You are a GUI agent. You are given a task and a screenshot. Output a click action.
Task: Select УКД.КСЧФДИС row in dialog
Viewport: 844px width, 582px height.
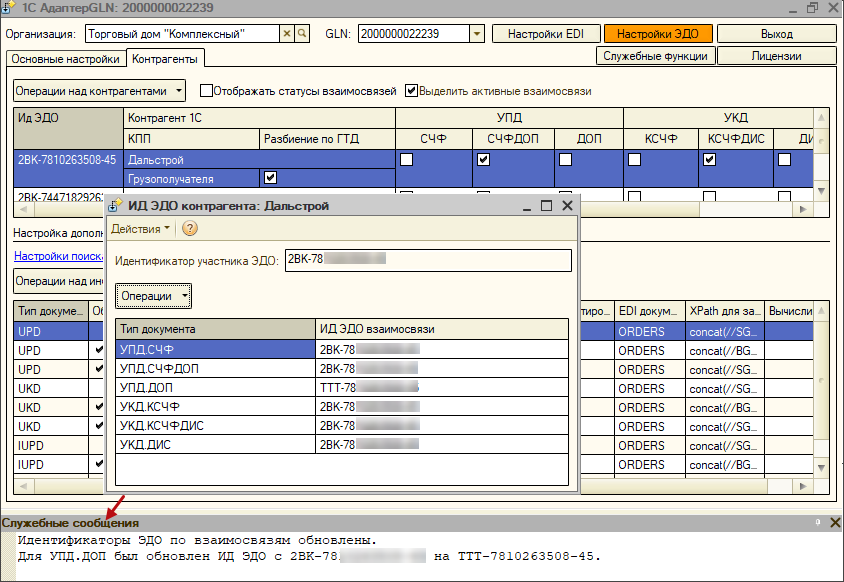click(342, 425)
